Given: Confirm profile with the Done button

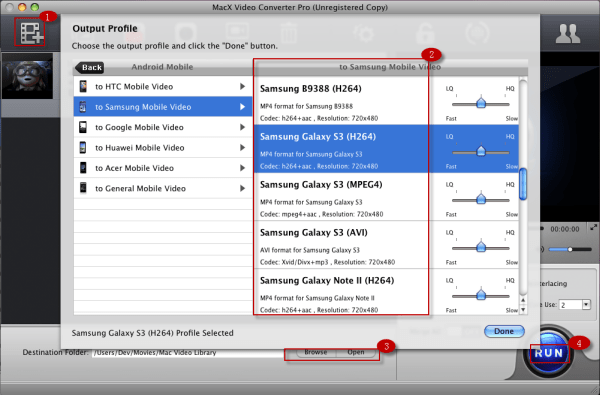Looking at the screenshot, I should point(504,331).
